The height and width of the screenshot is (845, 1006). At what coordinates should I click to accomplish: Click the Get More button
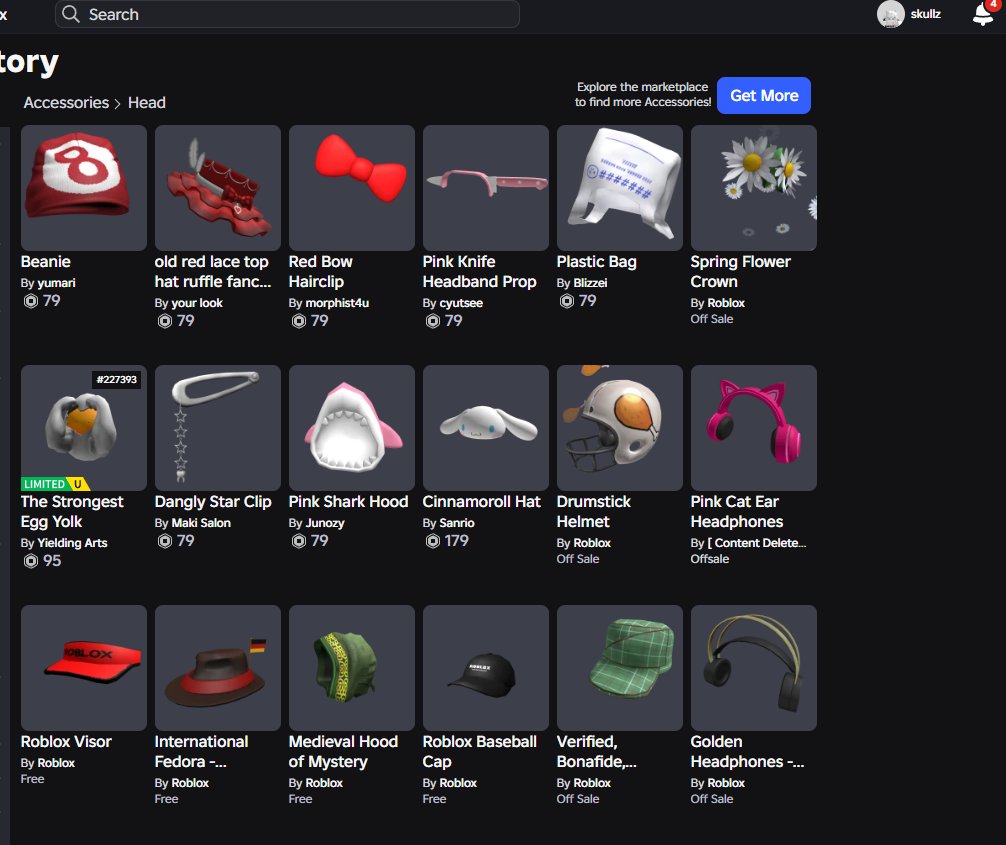tap(763, 96)
